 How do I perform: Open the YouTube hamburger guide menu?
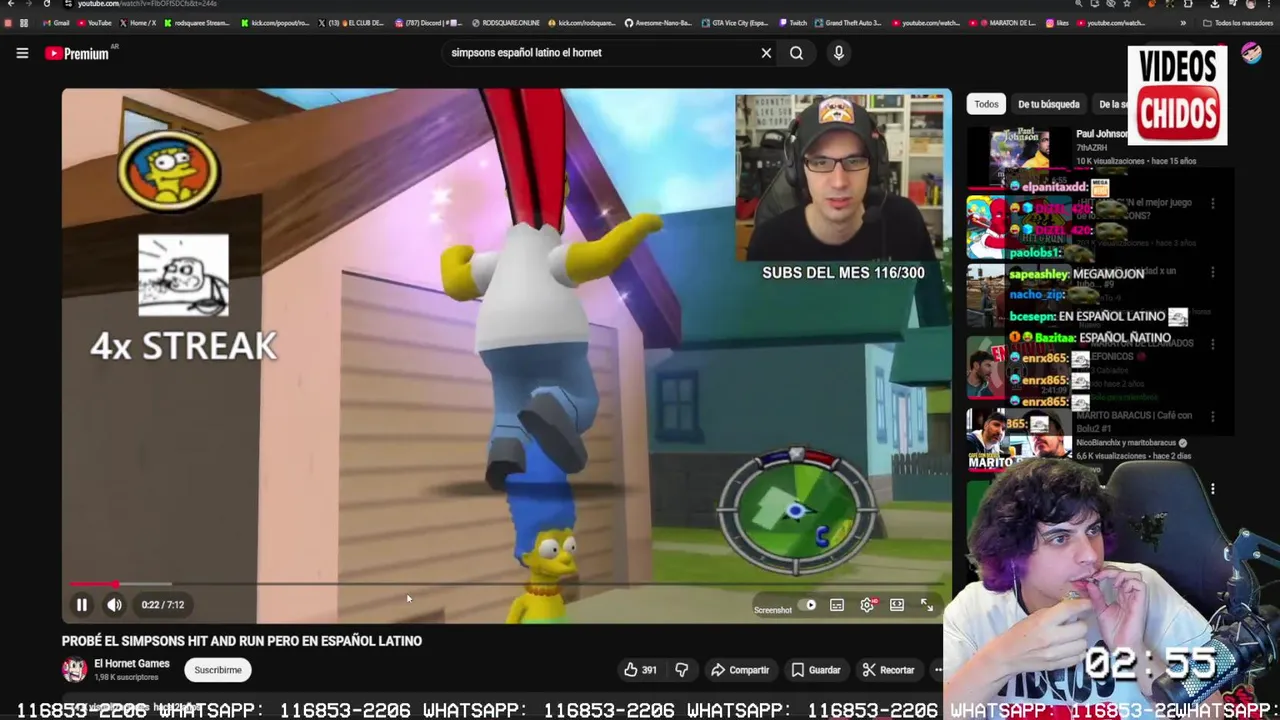tap(22, 53)
